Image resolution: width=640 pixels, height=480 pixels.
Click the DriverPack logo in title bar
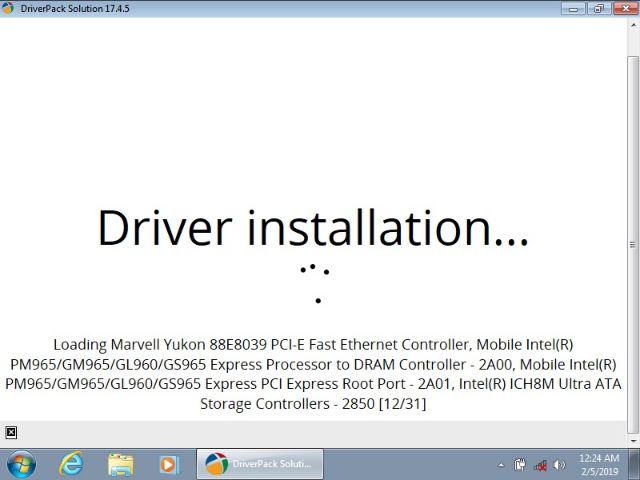tap(9, 8)
